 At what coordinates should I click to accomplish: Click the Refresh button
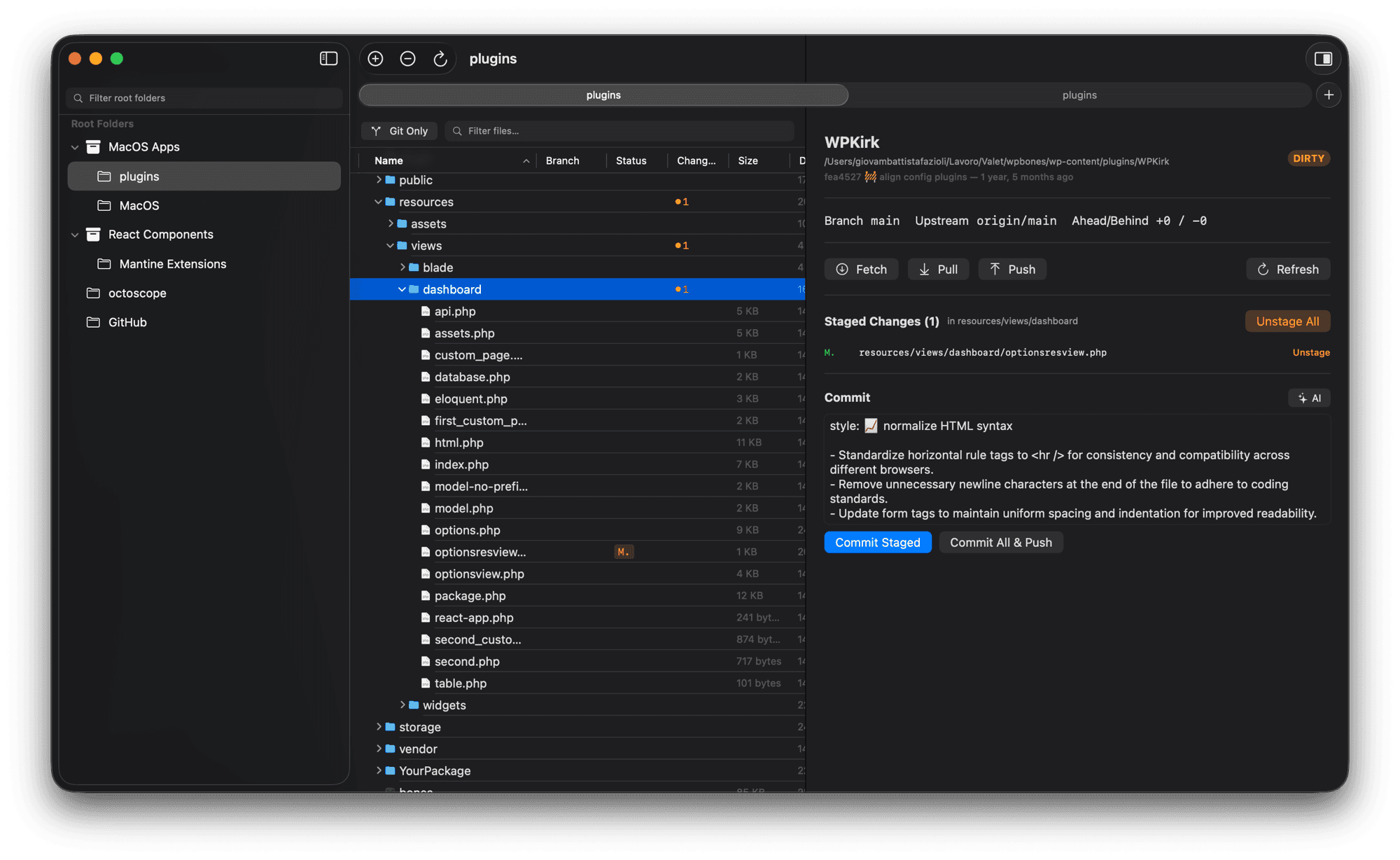pyautogui.click(x=1288, y=270)
